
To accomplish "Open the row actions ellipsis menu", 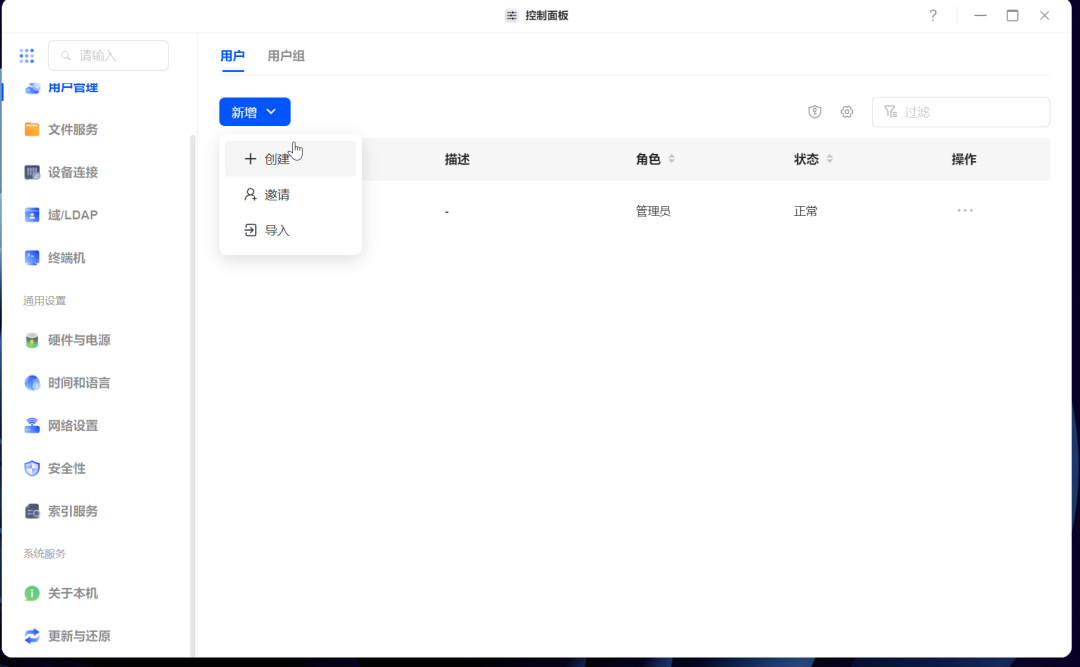I will pos(965,210).
